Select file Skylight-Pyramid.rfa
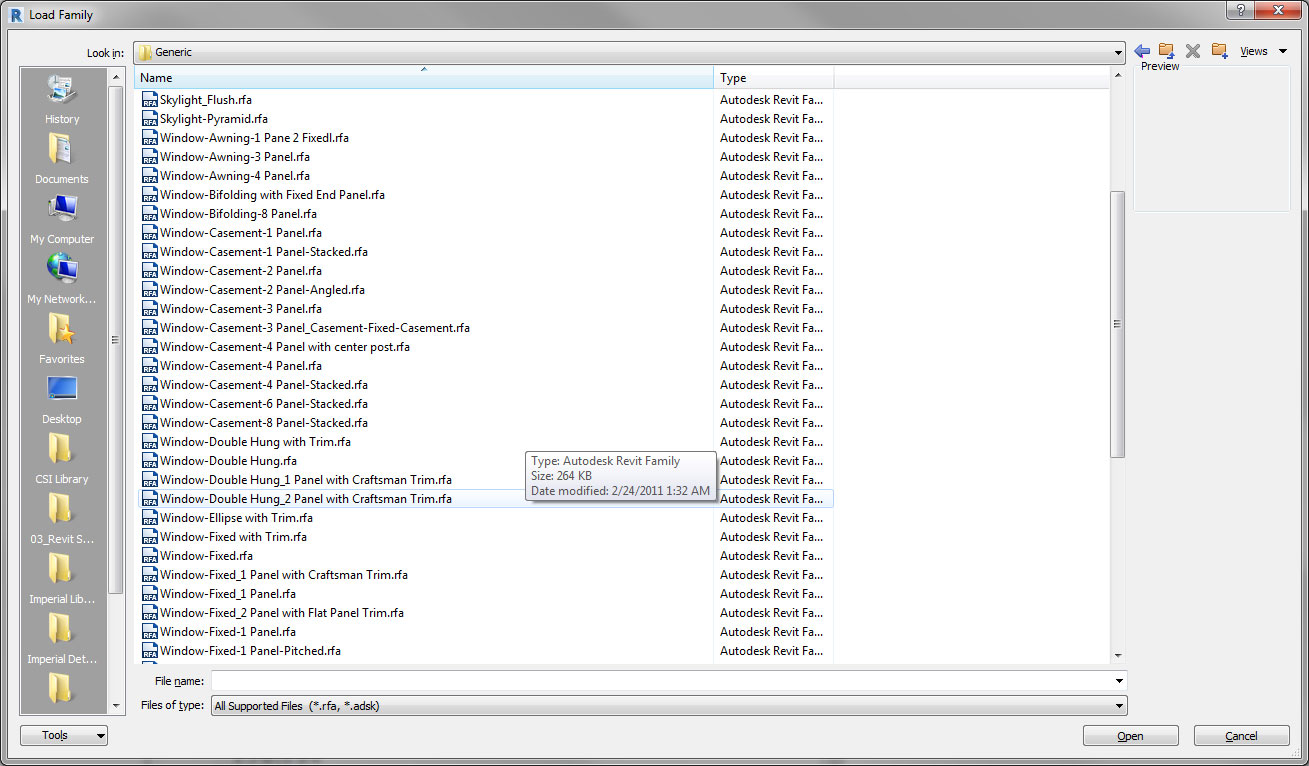This screenshot has height=766, width=1309. click(214, 119)
